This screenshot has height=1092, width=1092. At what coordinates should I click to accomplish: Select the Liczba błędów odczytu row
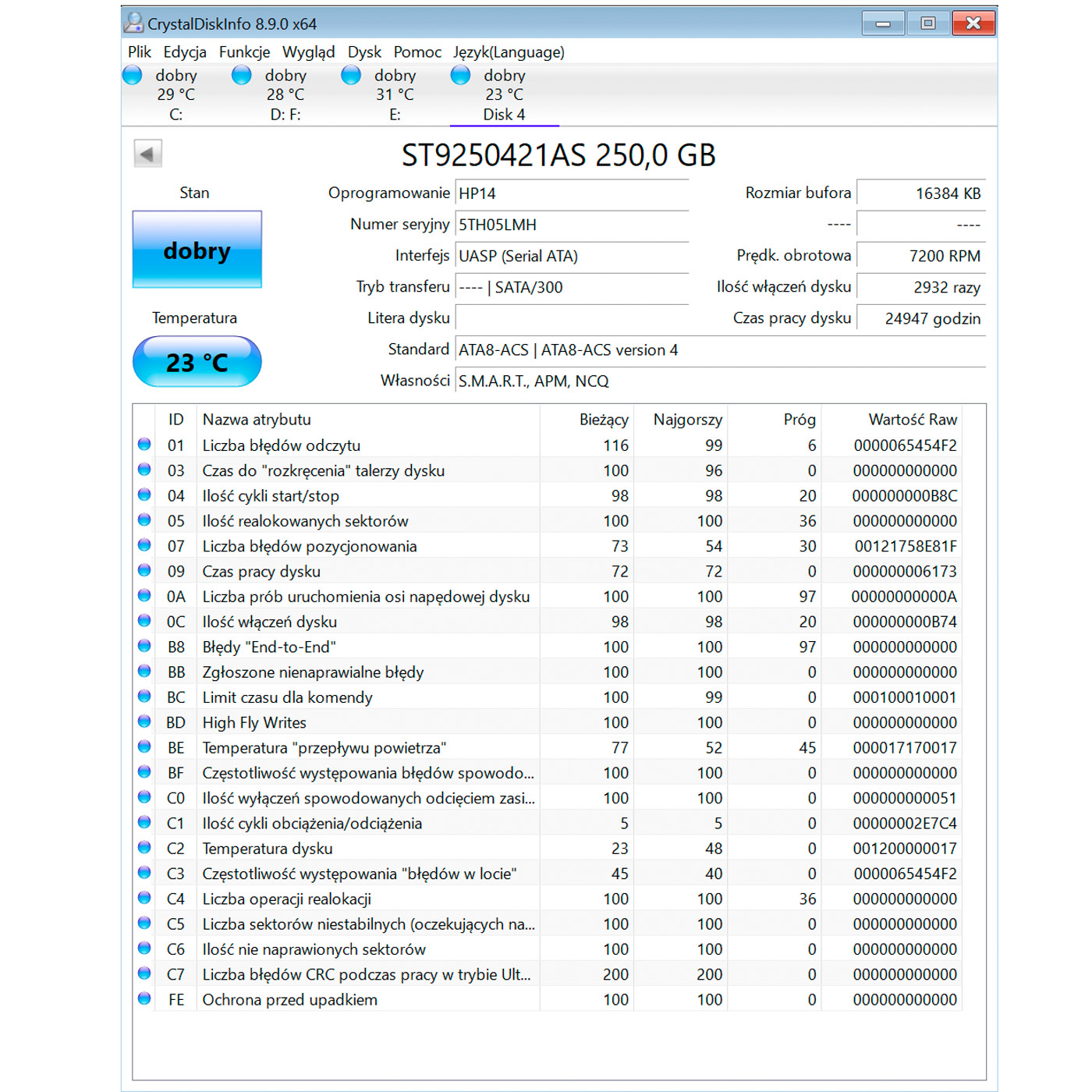[548, 445]
